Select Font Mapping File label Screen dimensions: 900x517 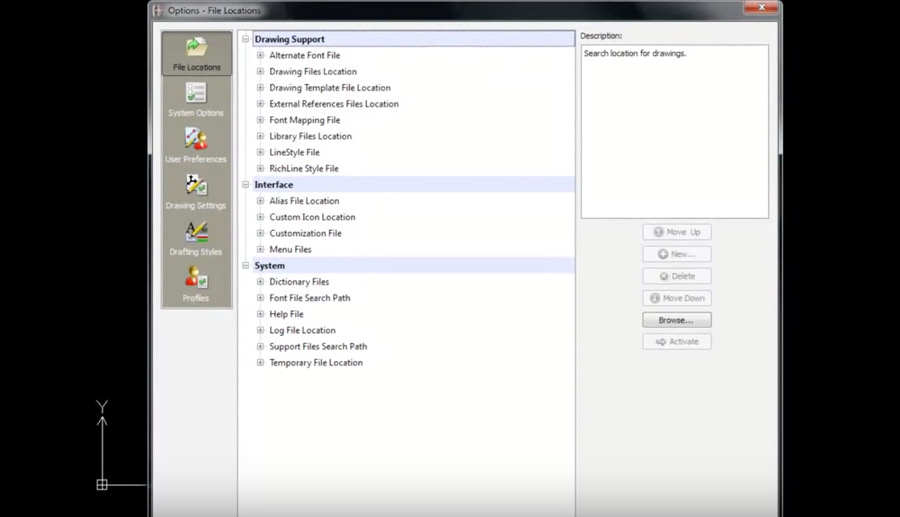[x=305, y=120]
